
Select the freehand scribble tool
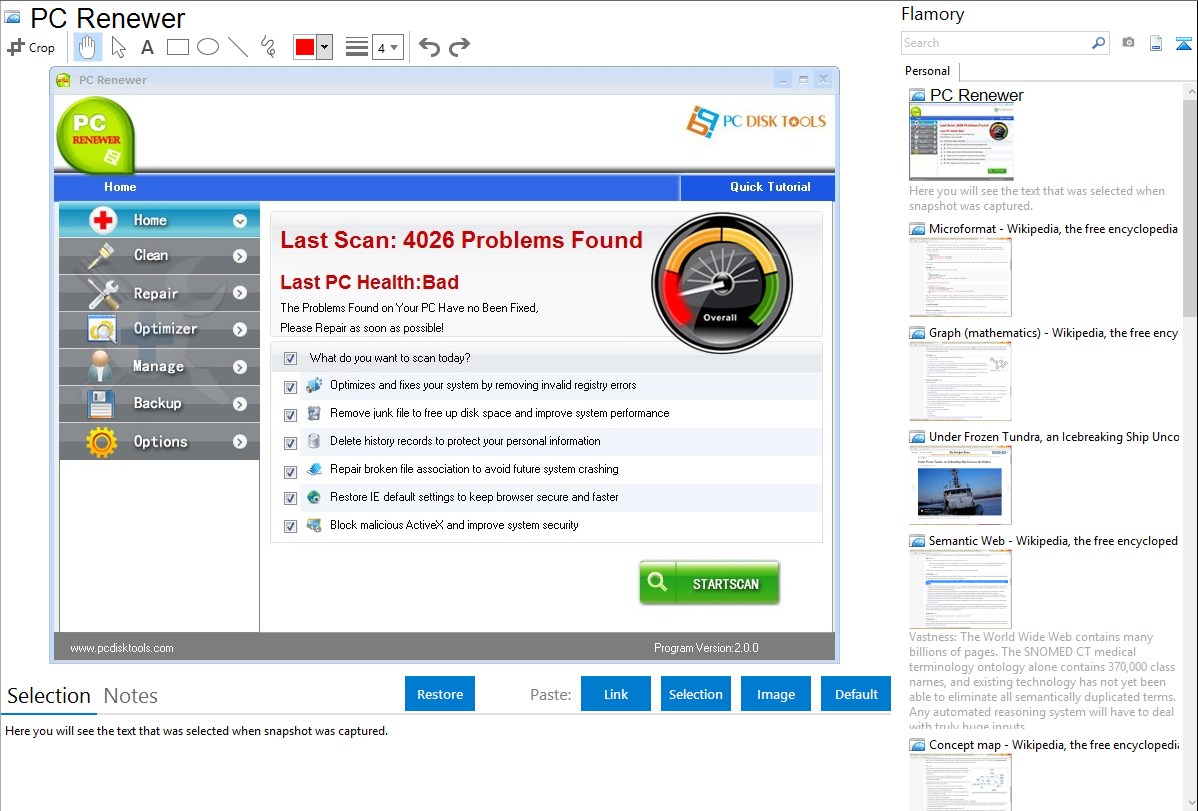[x=268, y=47]
